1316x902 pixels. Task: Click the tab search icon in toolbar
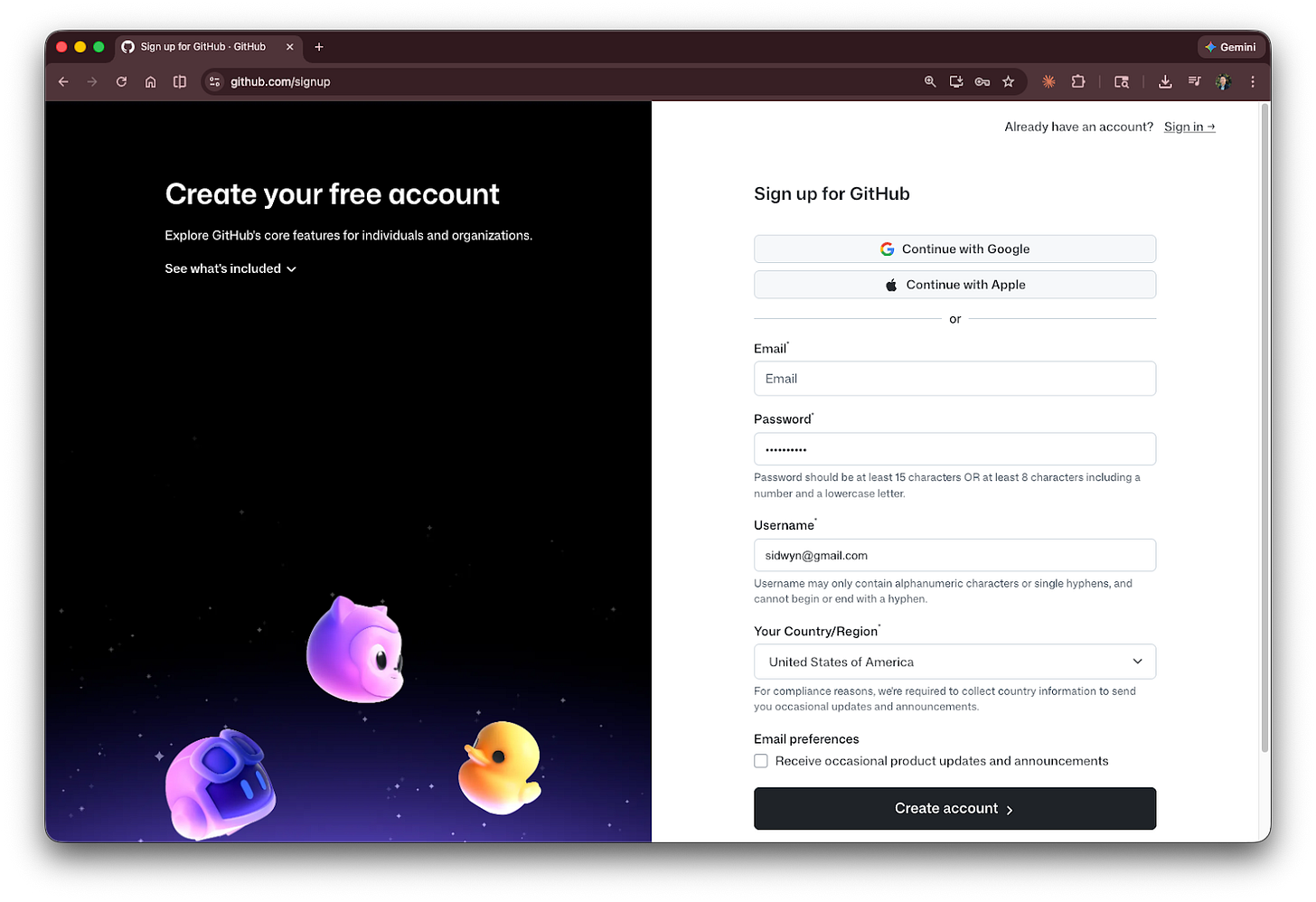pos(1122,81)
